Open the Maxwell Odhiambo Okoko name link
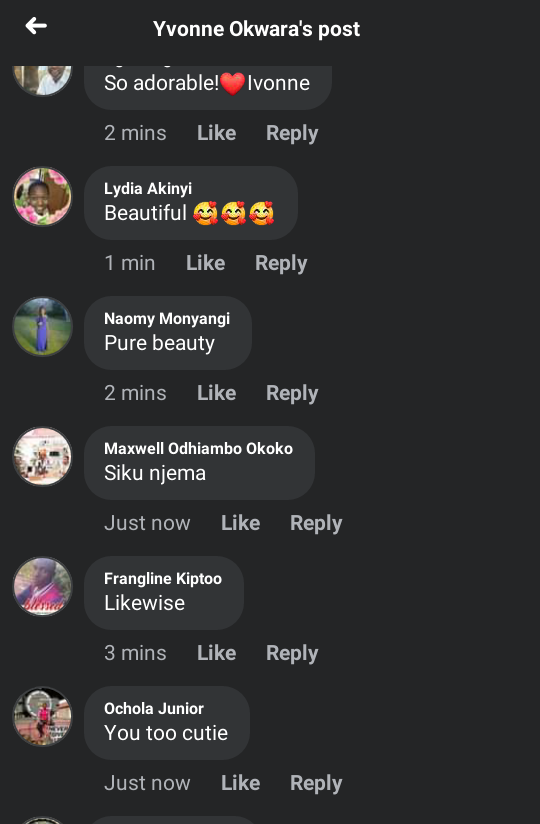The image size is (540, 824). (199, 448)
